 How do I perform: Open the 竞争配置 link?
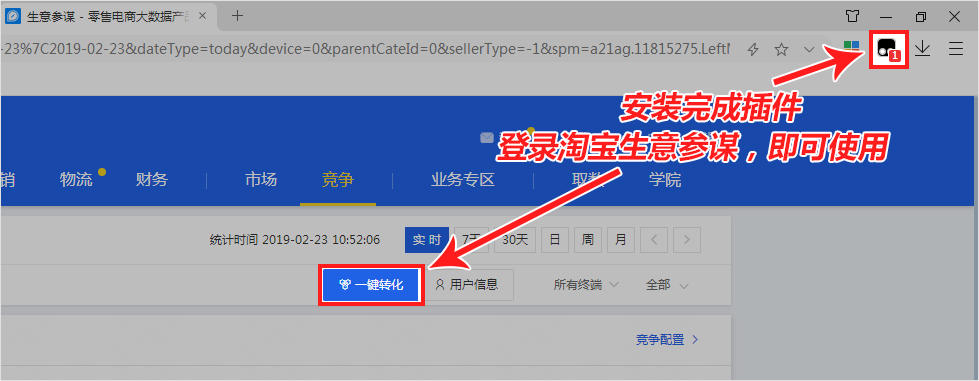click(667, 340)
